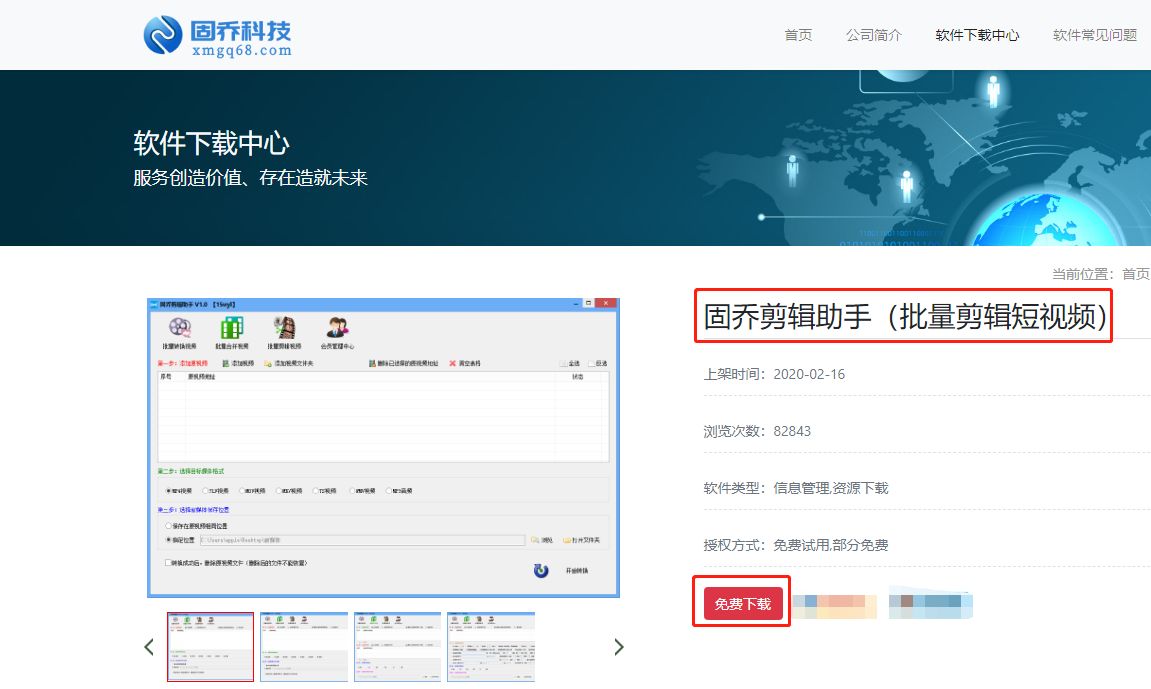The image size is (1151, 689).
Task: Switch to the 软件常见问题 page
Action: 1094,34
